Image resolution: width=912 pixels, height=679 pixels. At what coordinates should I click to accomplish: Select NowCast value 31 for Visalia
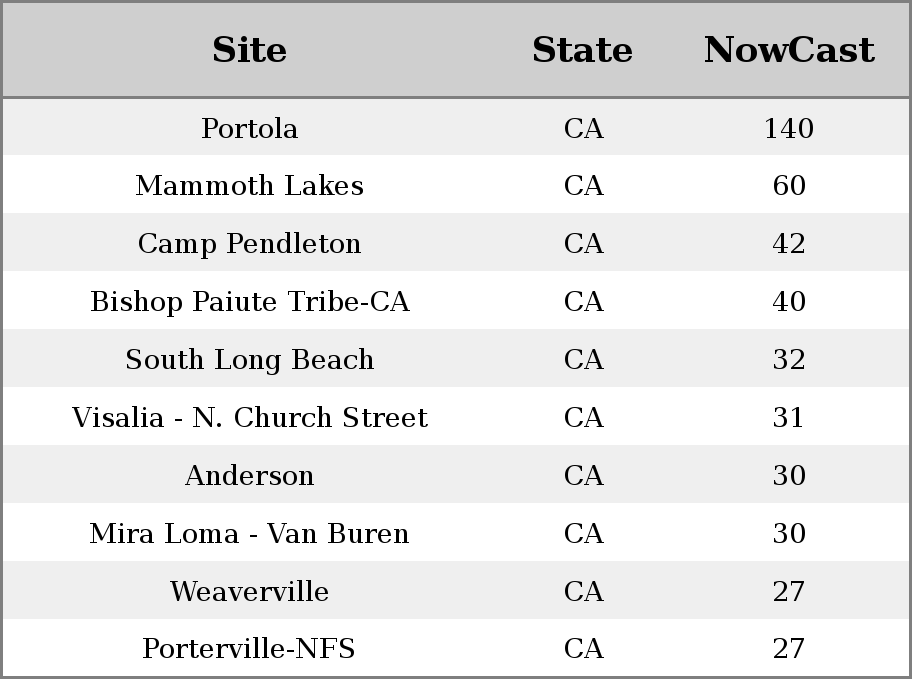(x=789, y=417)
